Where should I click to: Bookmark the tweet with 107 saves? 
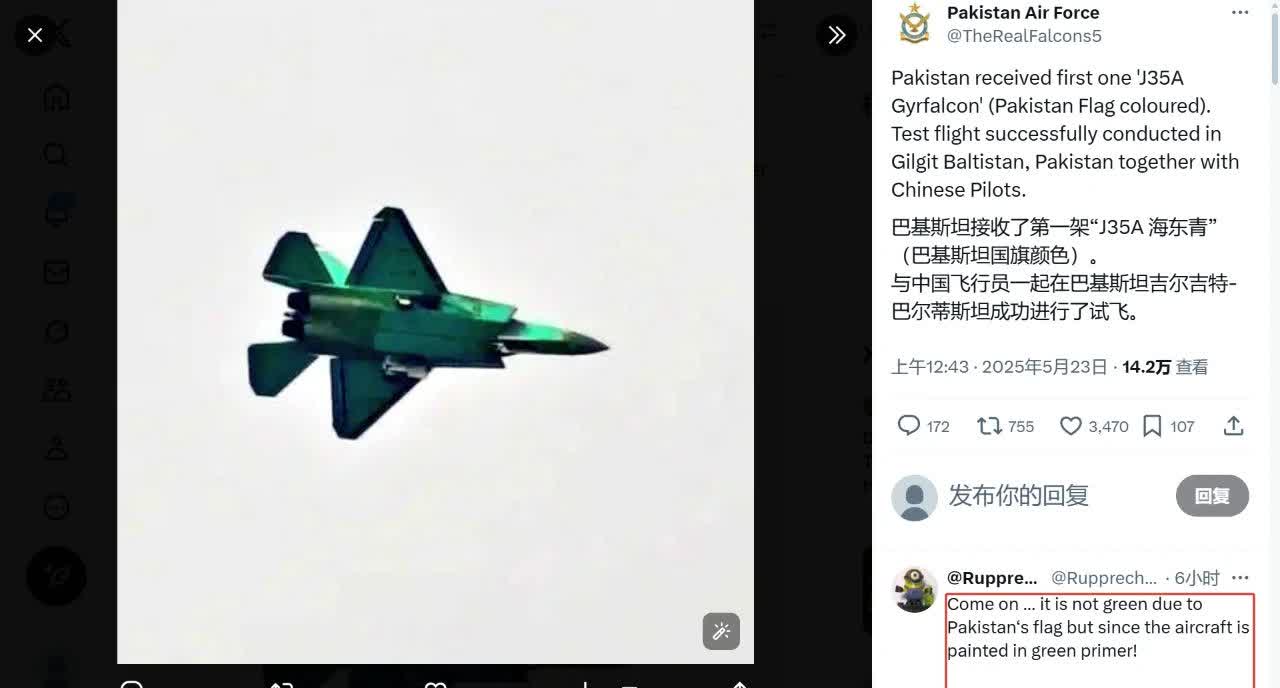(x=1152, y=426)
